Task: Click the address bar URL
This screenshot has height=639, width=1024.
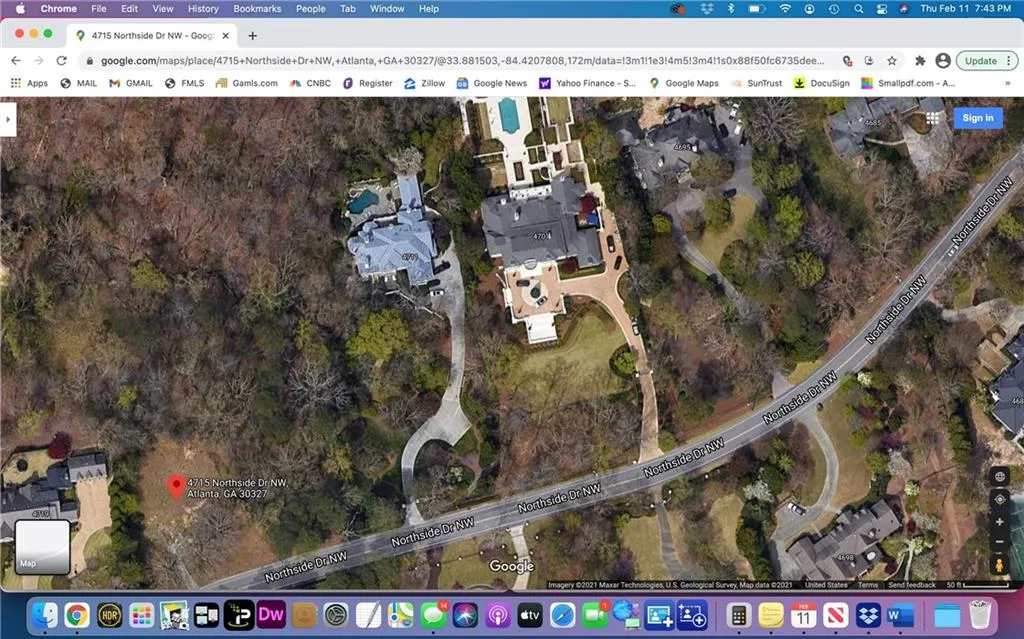Action: pyautogui.click(x=462, y=61)
